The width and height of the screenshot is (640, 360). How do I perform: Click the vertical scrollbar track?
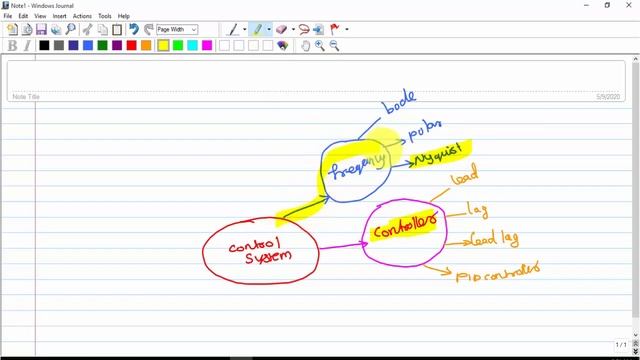(x=636, y=196)
